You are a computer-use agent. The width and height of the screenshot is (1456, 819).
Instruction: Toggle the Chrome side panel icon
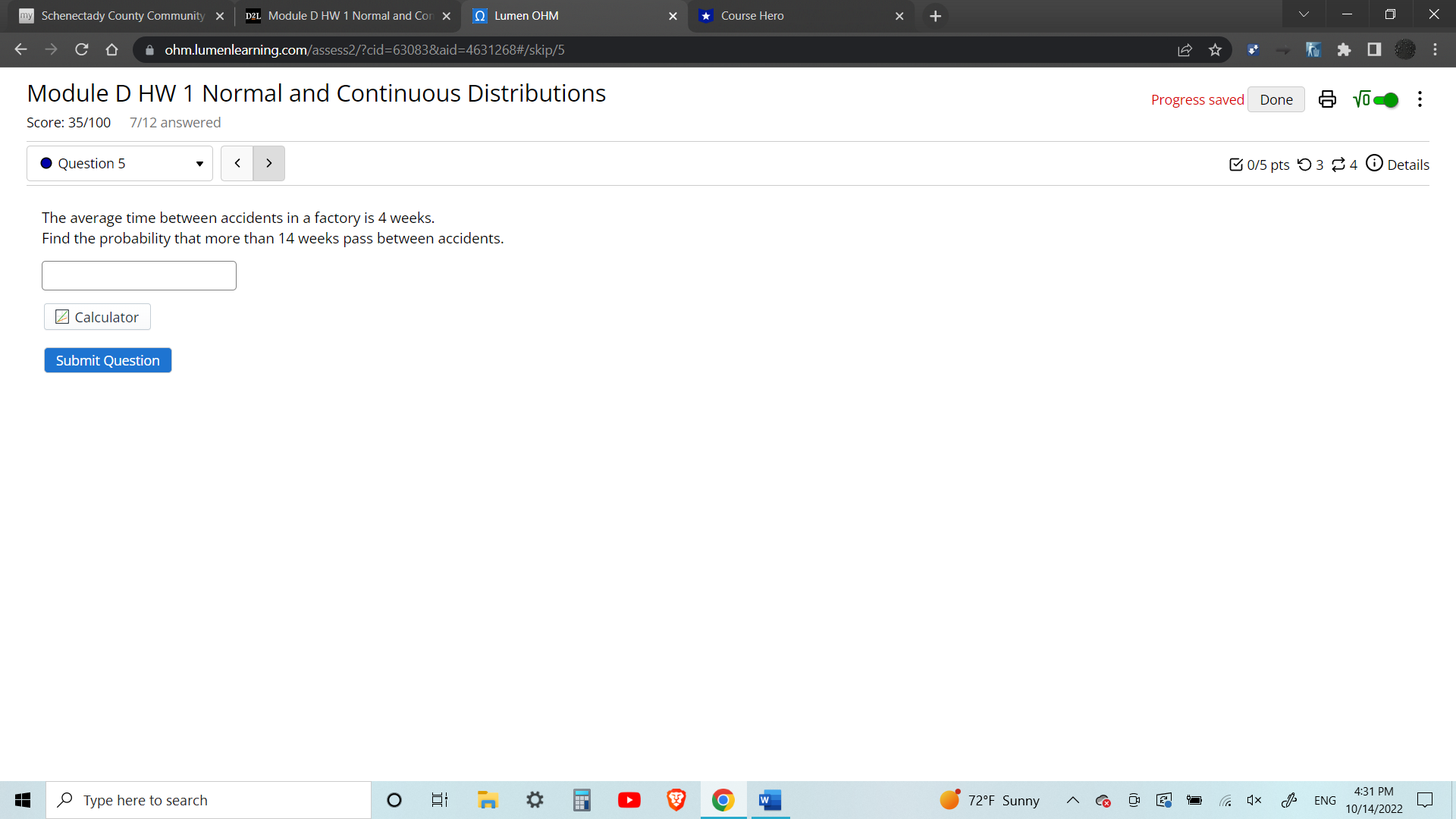pyautogui.click(x=1374, y=50)
